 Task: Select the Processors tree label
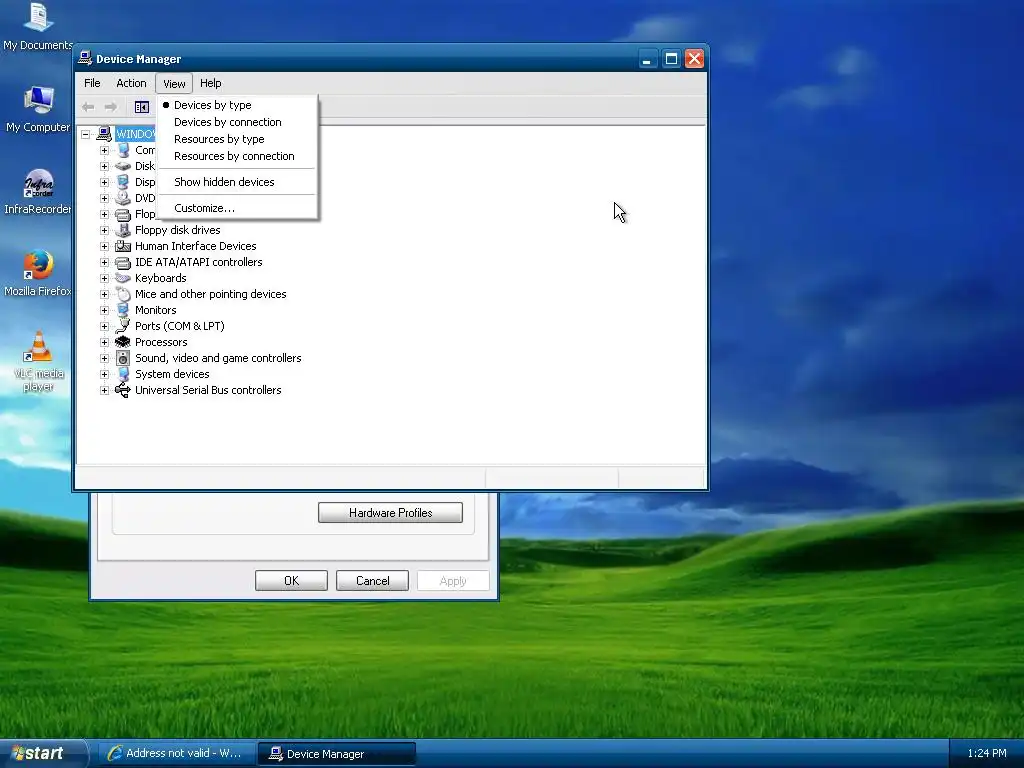coord(161,342)
